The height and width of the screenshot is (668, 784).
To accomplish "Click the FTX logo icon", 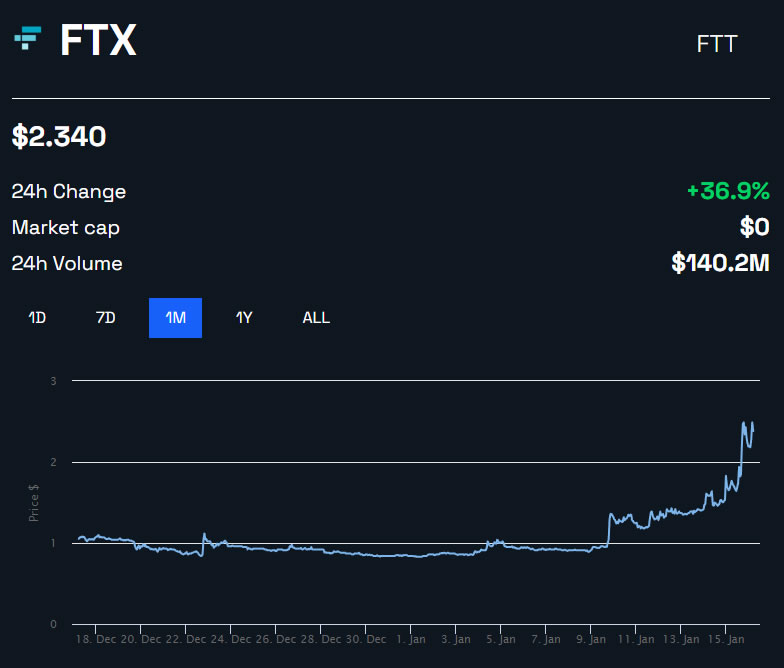I will click(27, 39).
